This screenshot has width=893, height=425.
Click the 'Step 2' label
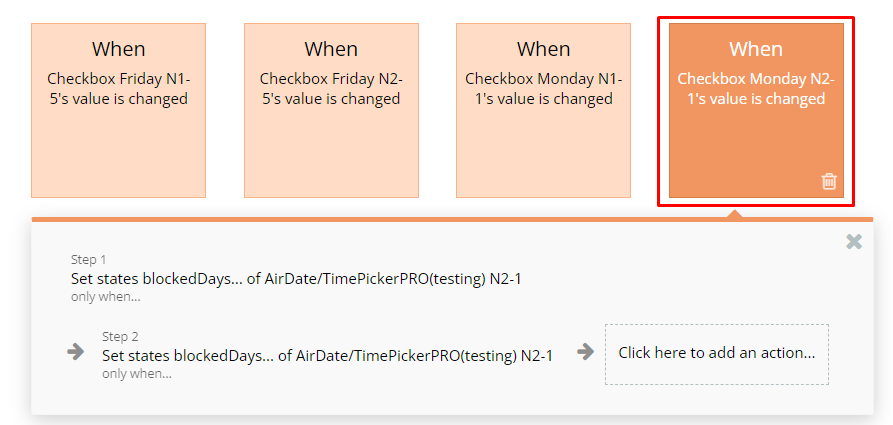click(120, 337)
